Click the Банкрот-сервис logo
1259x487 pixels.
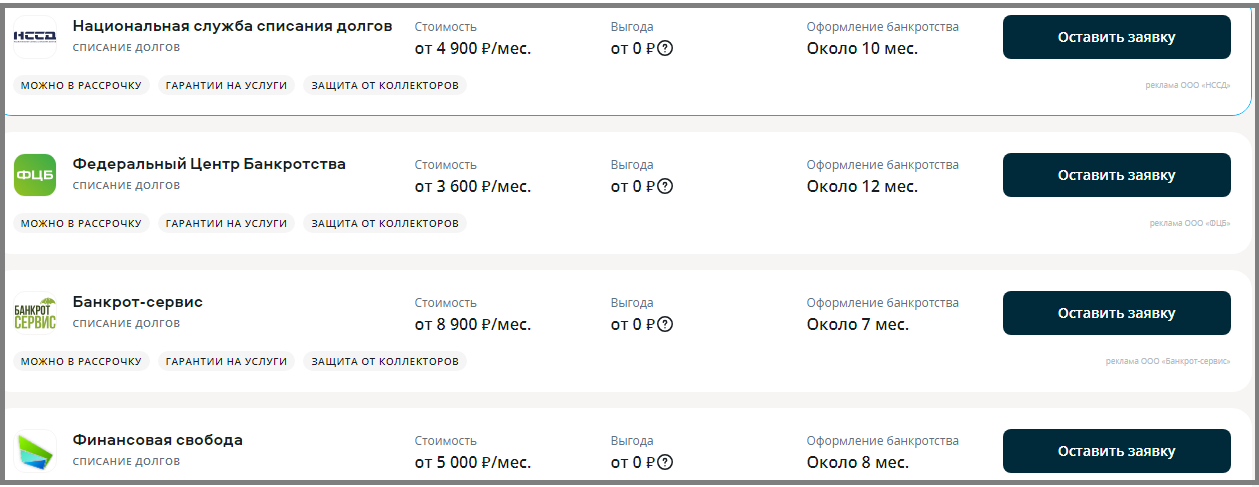click(x=35, y=313)
